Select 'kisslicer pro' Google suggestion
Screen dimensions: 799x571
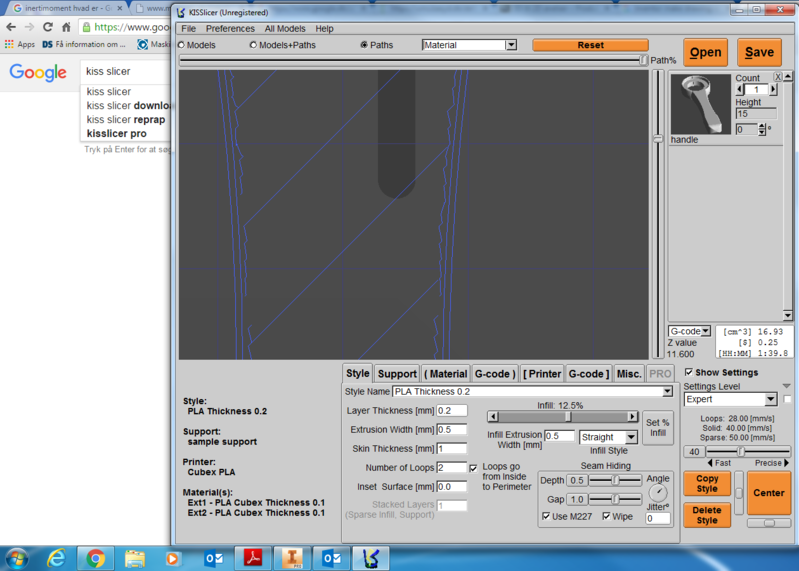coord(117,133)
